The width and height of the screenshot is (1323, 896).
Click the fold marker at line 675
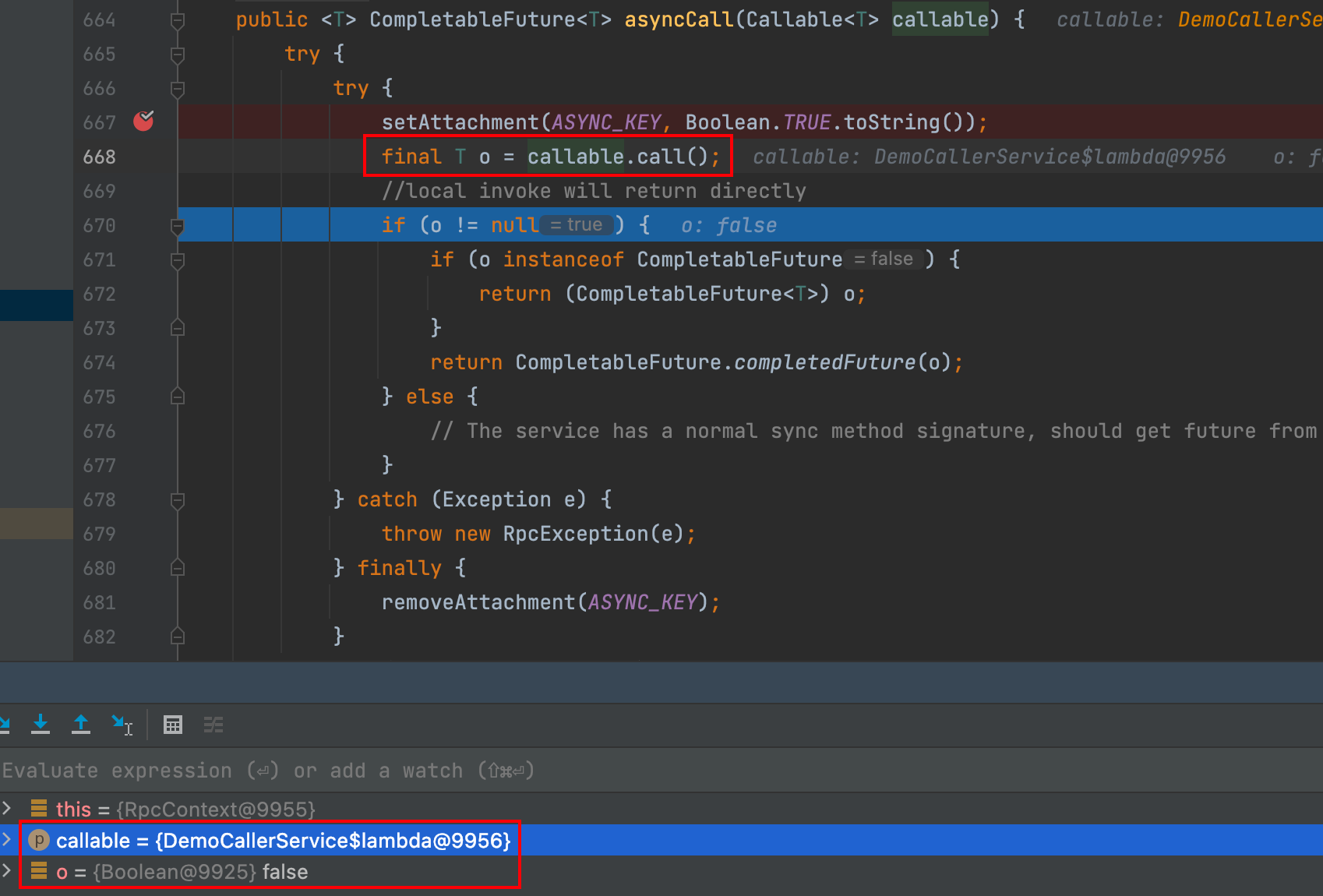coord(178,397)
